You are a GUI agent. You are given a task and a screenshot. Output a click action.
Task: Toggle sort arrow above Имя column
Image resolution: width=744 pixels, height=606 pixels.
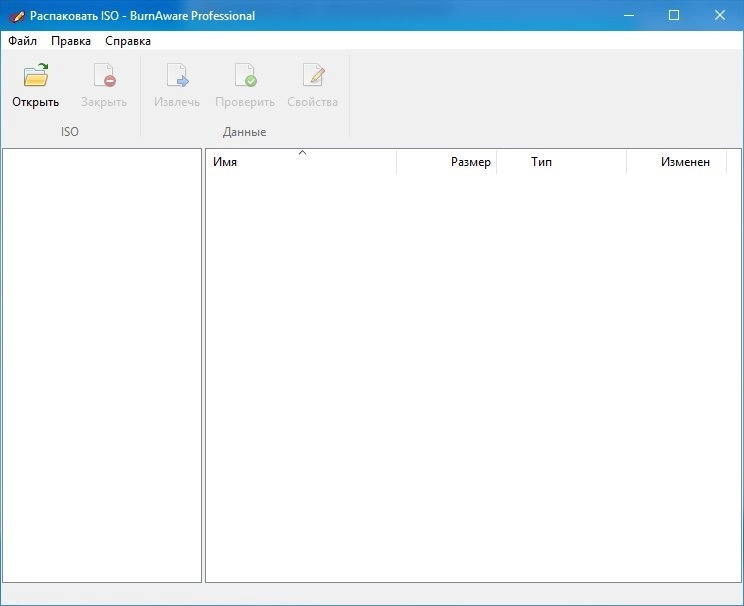point(302,153)
